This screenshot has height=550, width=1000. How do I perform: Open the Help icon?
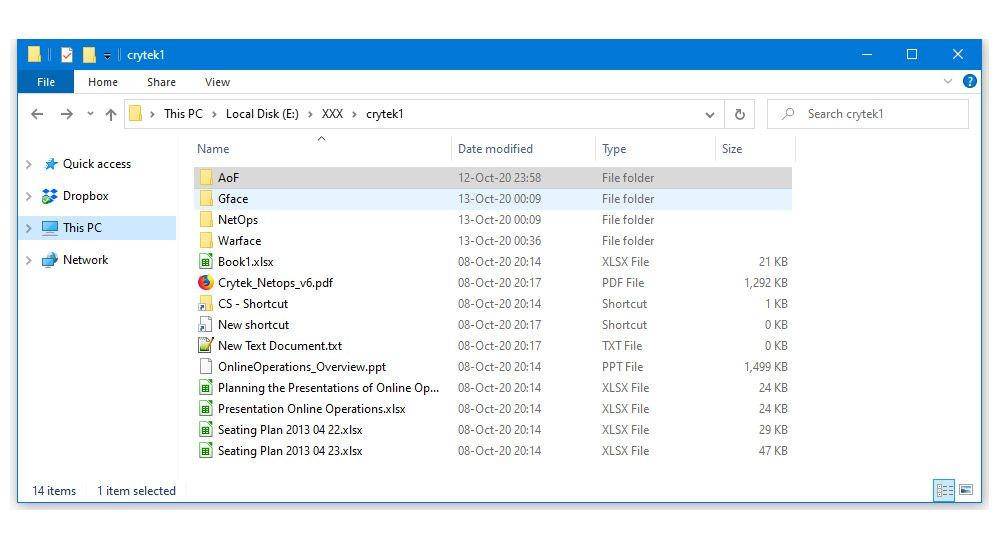[969, 81]
